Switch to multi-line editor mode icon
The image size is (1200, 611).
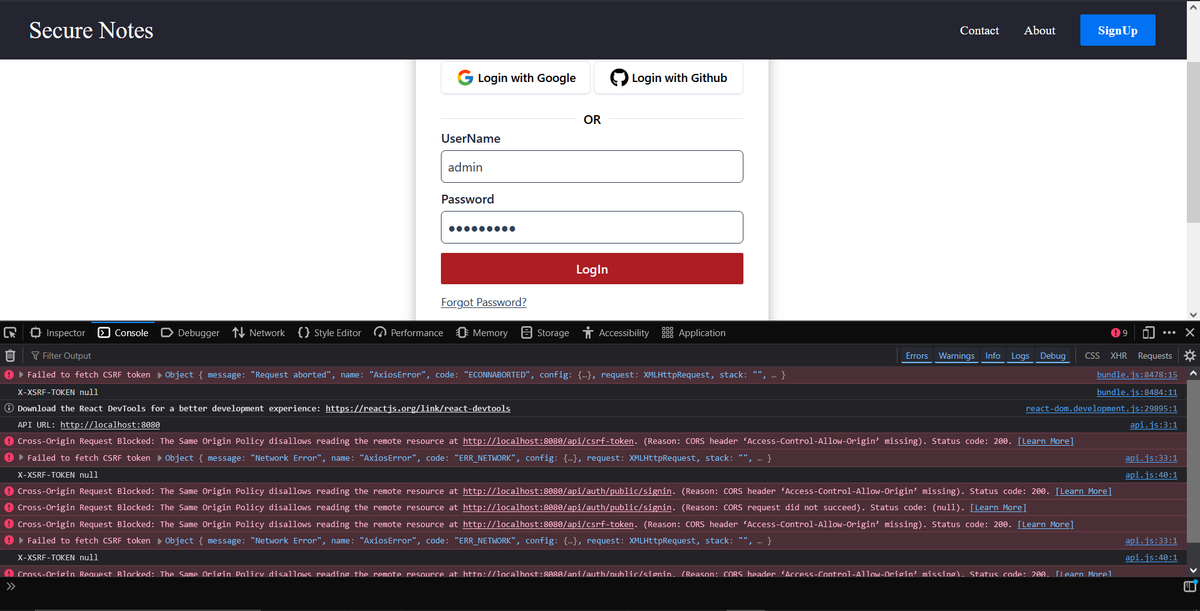[1190, 586]
